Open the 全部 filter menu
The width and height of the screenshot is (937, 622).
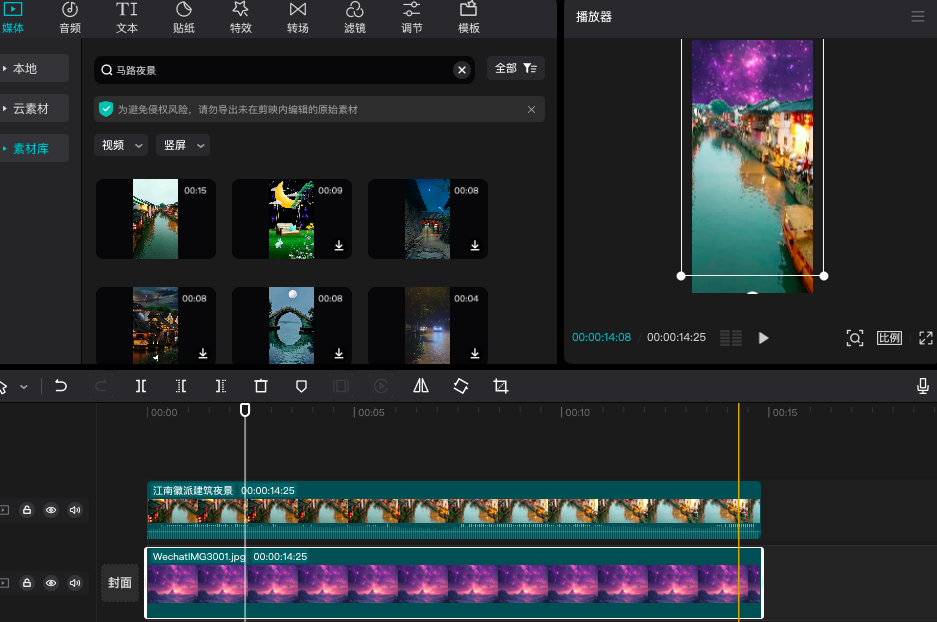(516, 68)
